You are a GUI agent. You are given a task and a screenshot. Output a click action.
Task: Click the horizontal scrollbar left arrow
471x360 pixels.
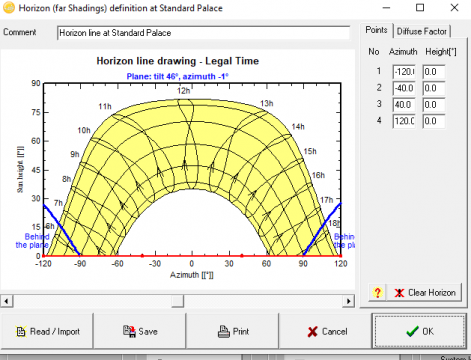click(6, 301)
